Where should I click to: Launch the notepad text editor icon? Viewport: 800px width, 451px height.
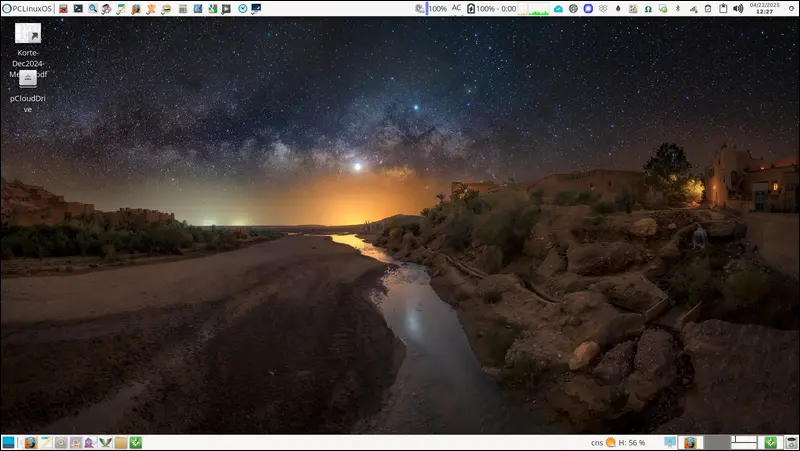point(121,9)
